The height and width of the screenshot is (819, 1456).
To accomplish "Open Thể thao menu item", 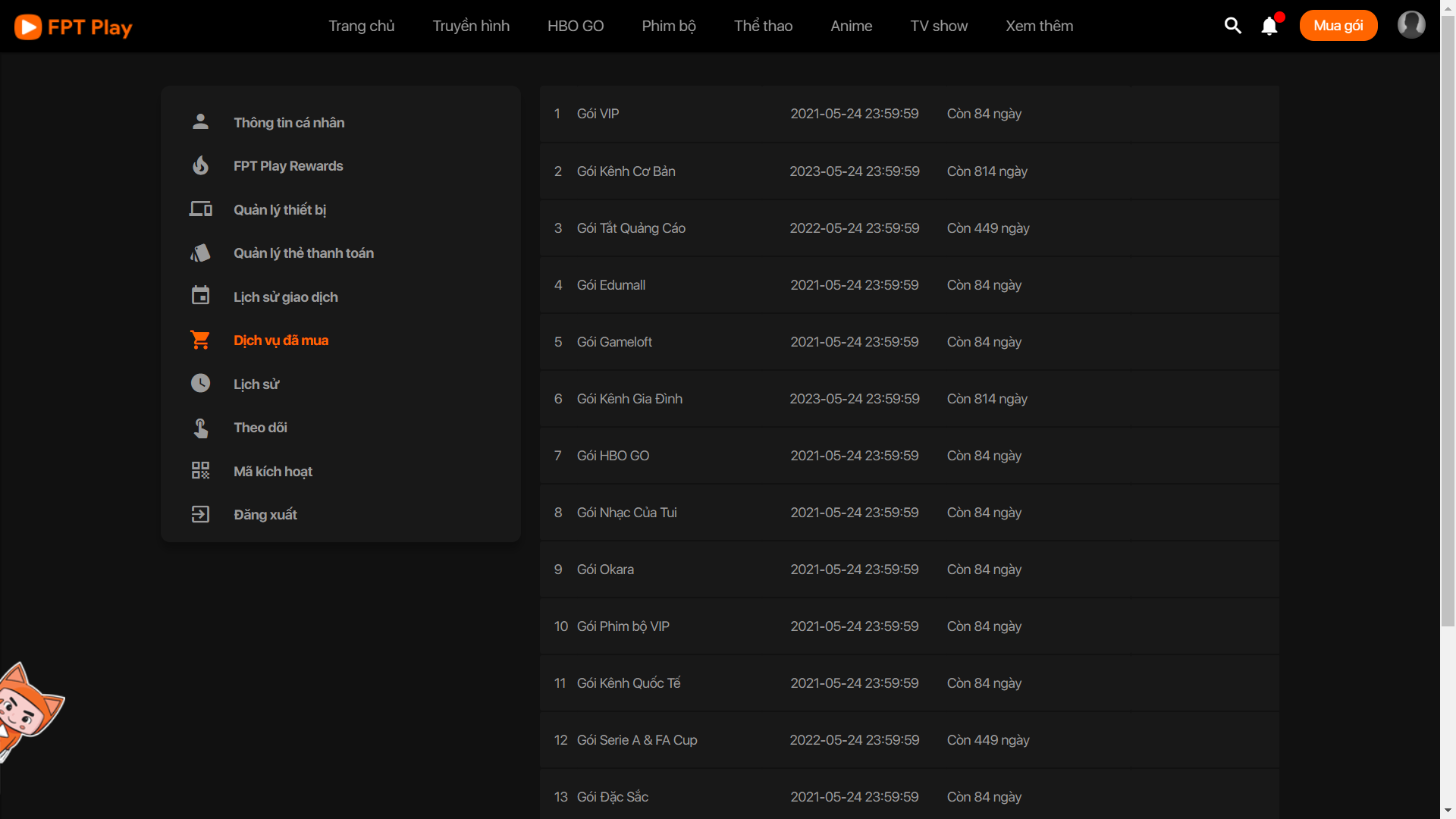I will click(x=763, y=26).
